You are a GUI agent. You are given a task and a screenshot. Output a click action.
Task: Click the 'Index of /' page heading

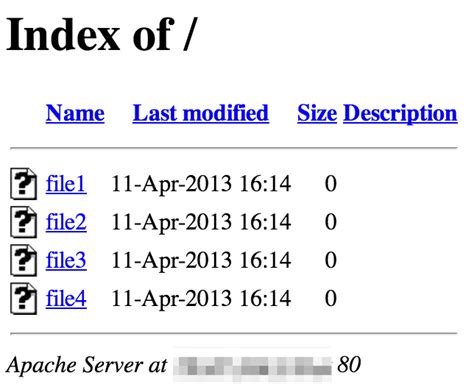pyautogui.click(x=102, y=34)
